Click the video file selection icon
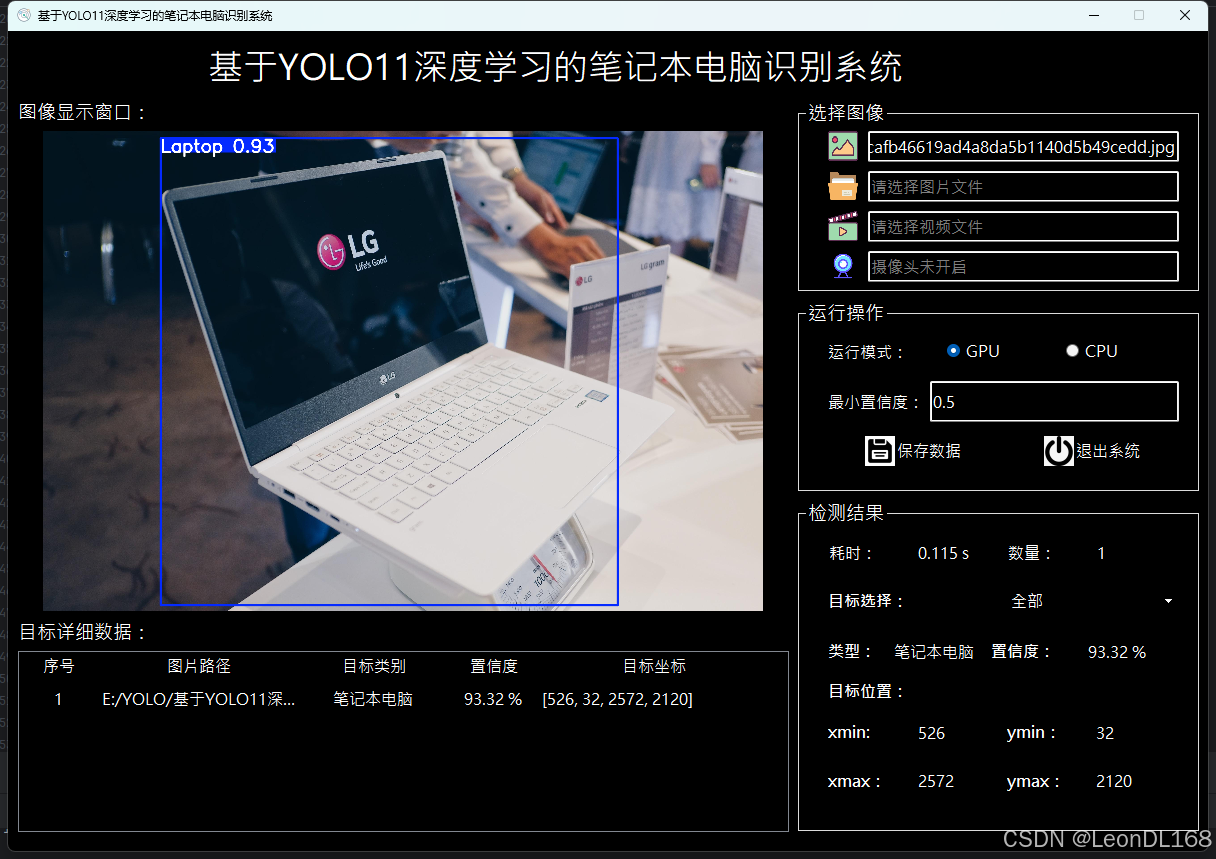Screen dimensions: 1216x859 point(843,226)
